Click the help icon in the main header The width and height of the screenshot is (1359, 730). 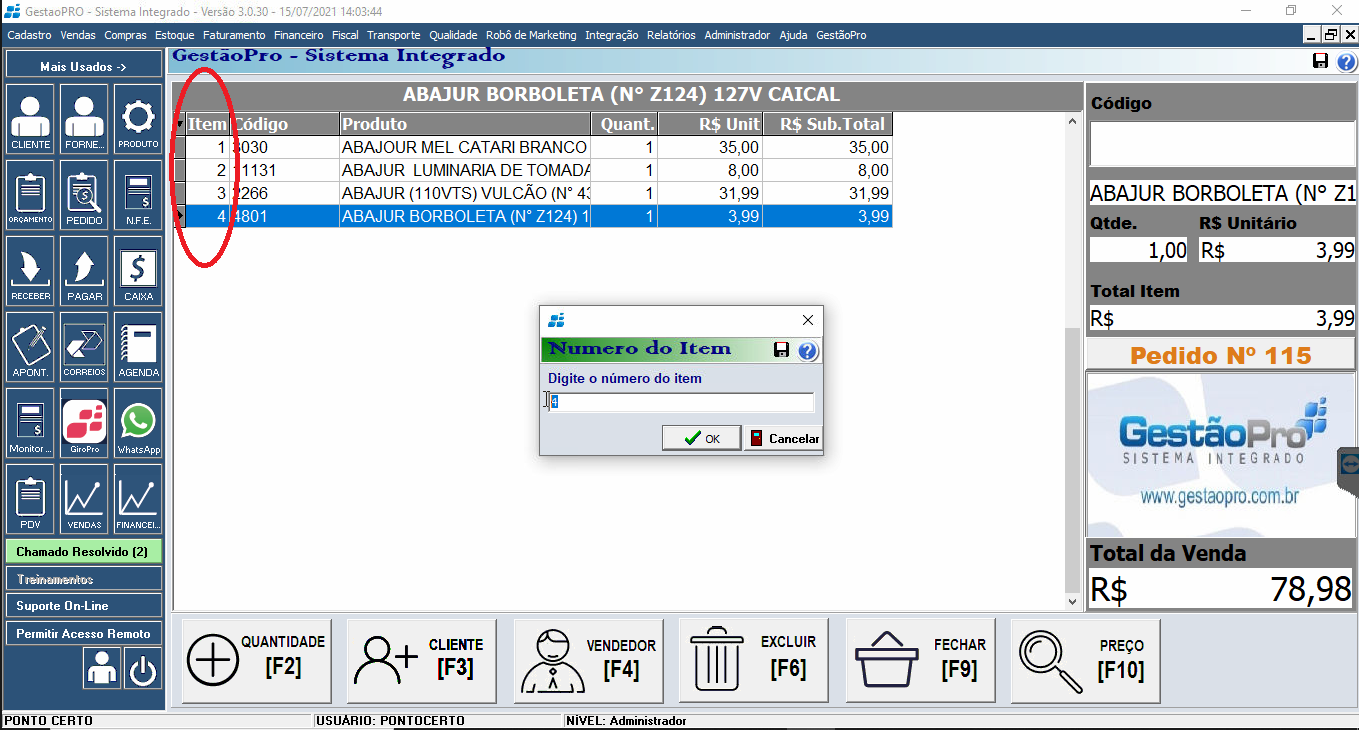(x=1346, y=62)
